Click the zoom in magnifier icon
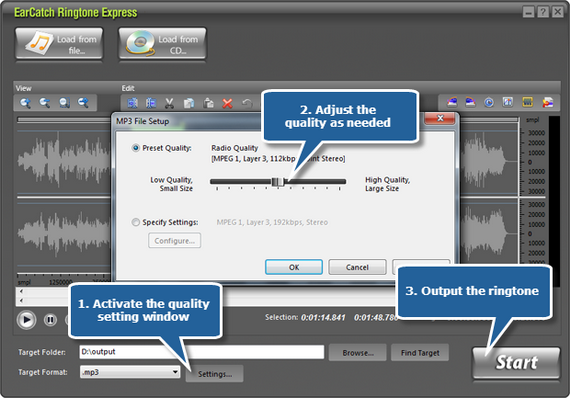The height and width of the screenshot is (398, 570). tap(25, 103)
